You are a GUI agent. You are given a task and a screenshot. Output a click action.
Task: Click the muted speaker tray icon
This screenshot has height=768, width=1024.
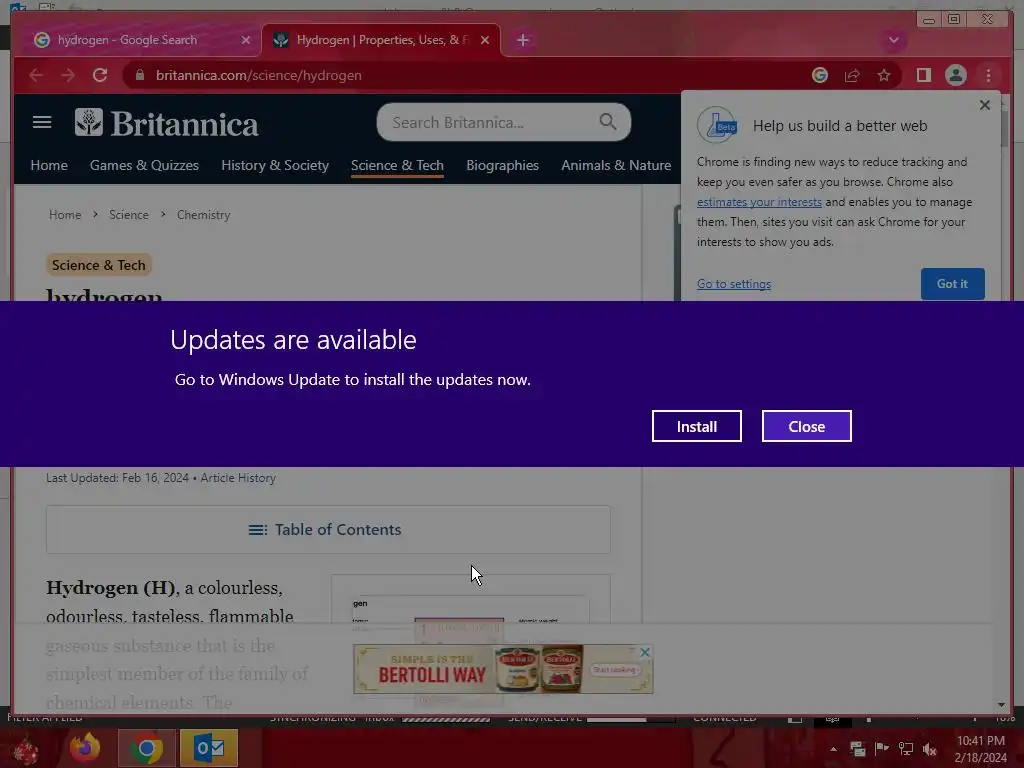pyautogui.click(x=930, y=749)
